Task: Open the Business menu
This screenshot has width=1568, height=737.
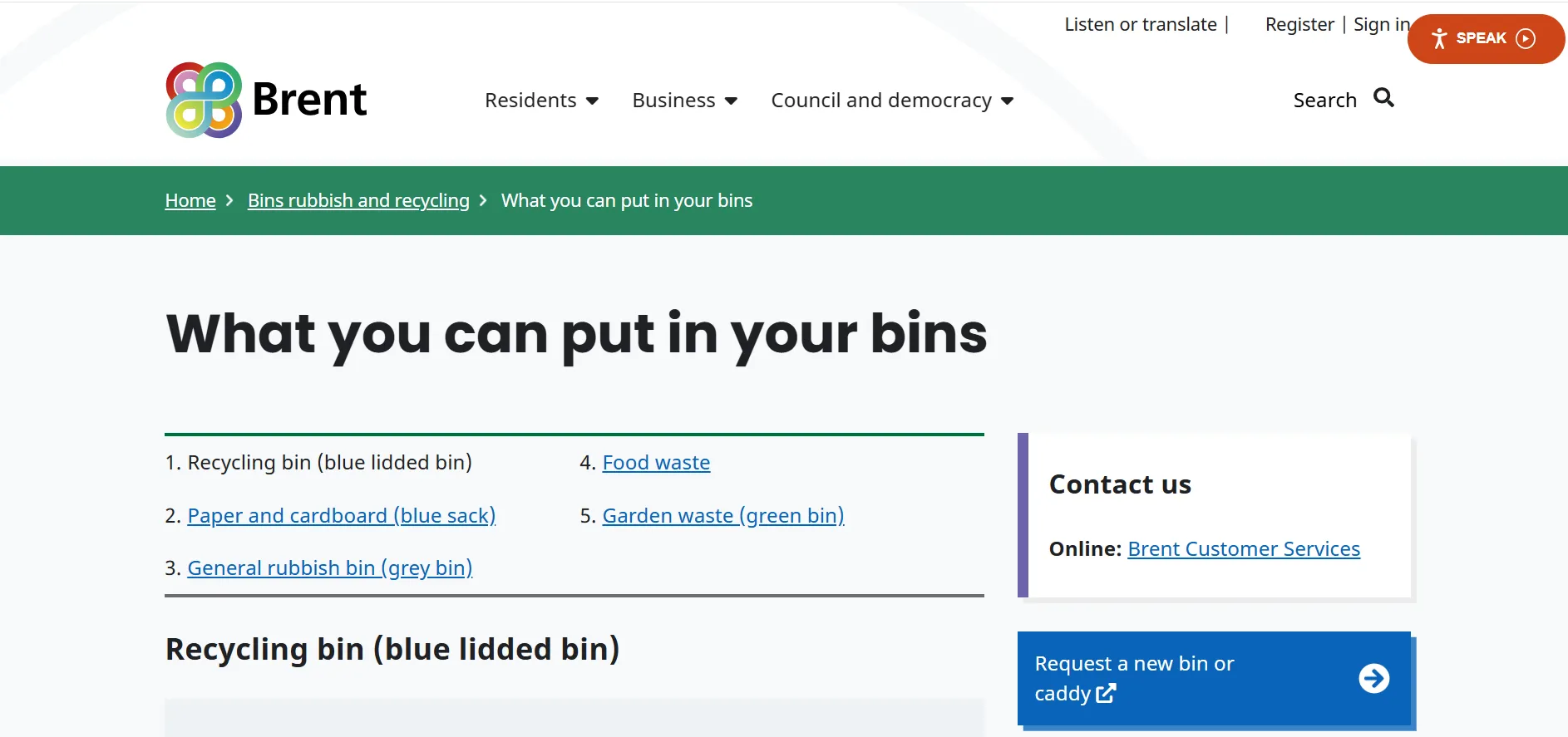Action: (684, 101)
